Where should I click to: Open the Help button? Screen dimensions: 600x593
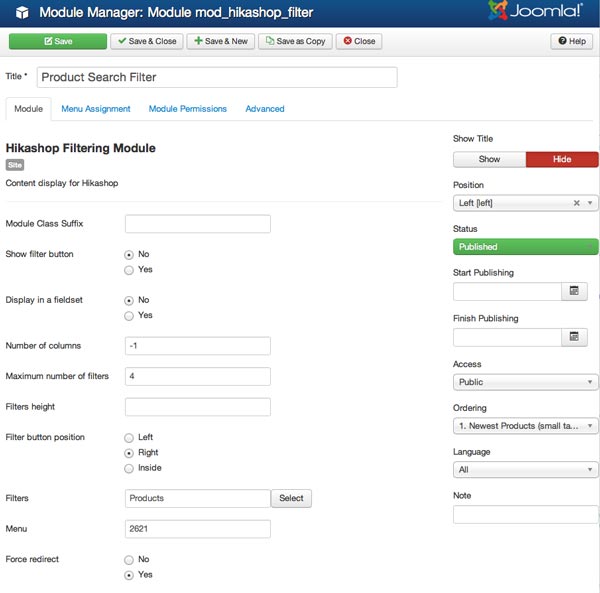click(572, 41)
